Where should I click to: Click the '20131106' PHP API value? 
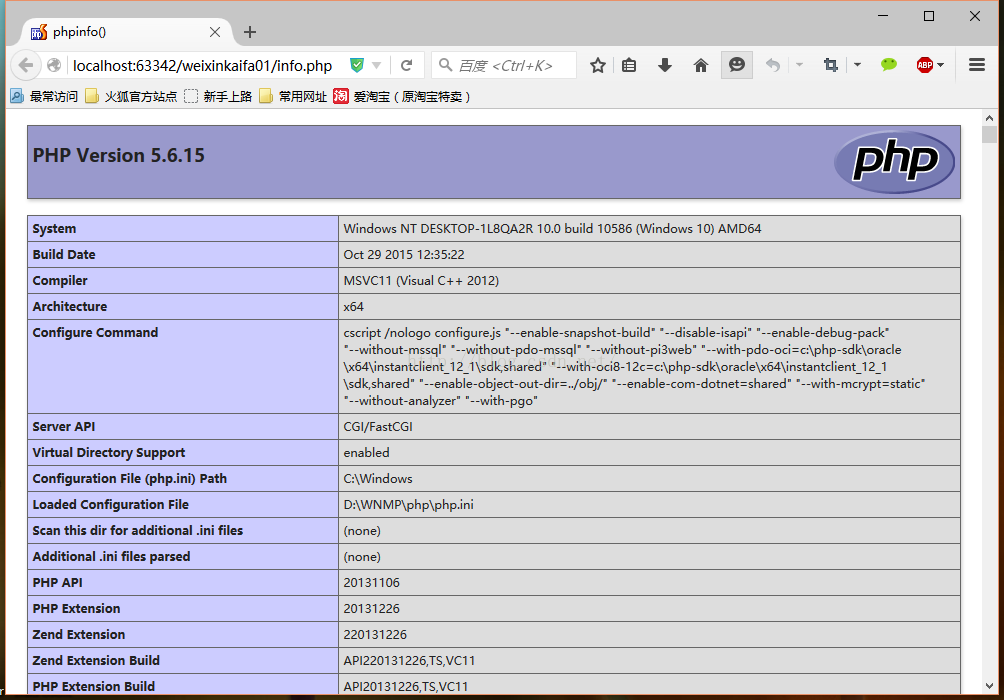point(371,583)
